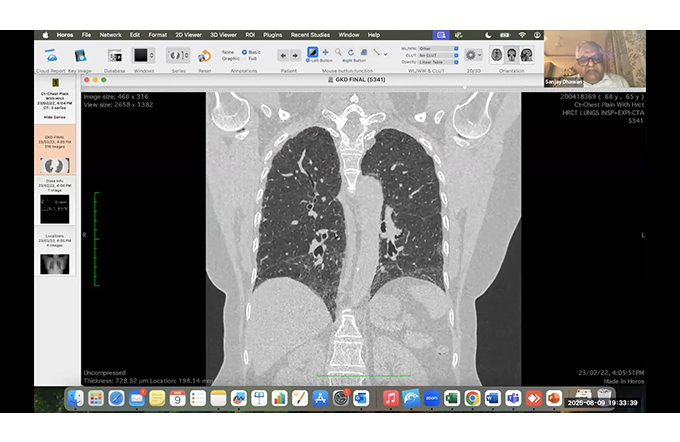The image size is (680, 442).
Task: Click the Key Image toolbar icon
Action: (x=80, y=56)
